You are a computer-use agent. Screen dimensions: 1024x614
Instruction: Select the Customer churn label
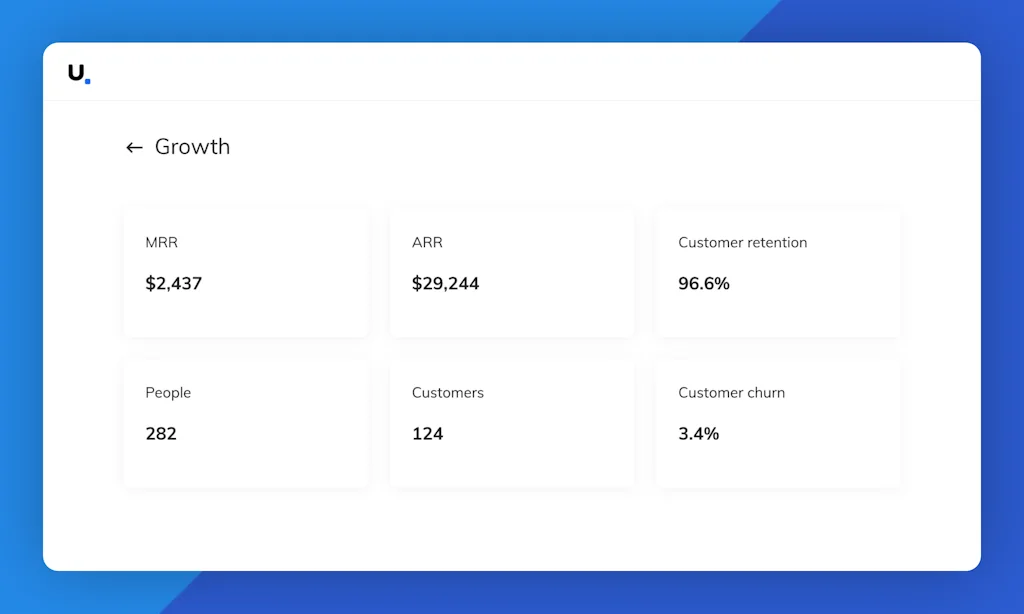731,393
